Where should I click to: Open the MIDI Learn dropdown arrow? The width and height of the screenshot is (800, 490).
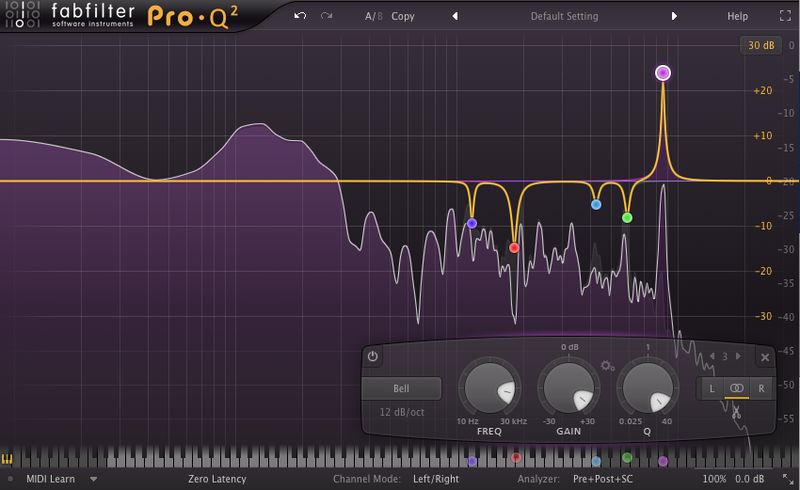[94, 479]
